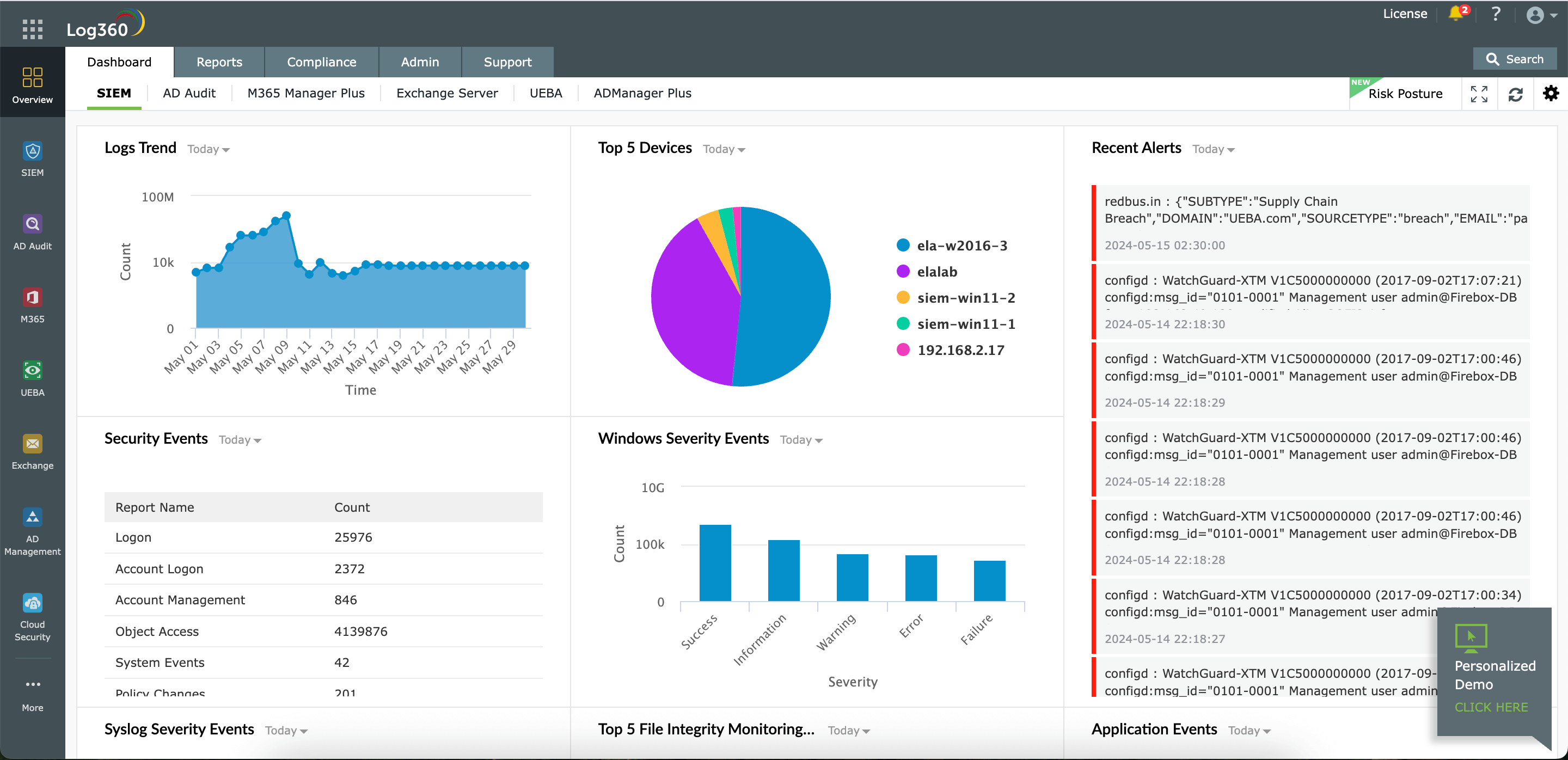Click the Account Logon report row
This screenshot has width=1568, height=760.
click(x=323, y=568)
